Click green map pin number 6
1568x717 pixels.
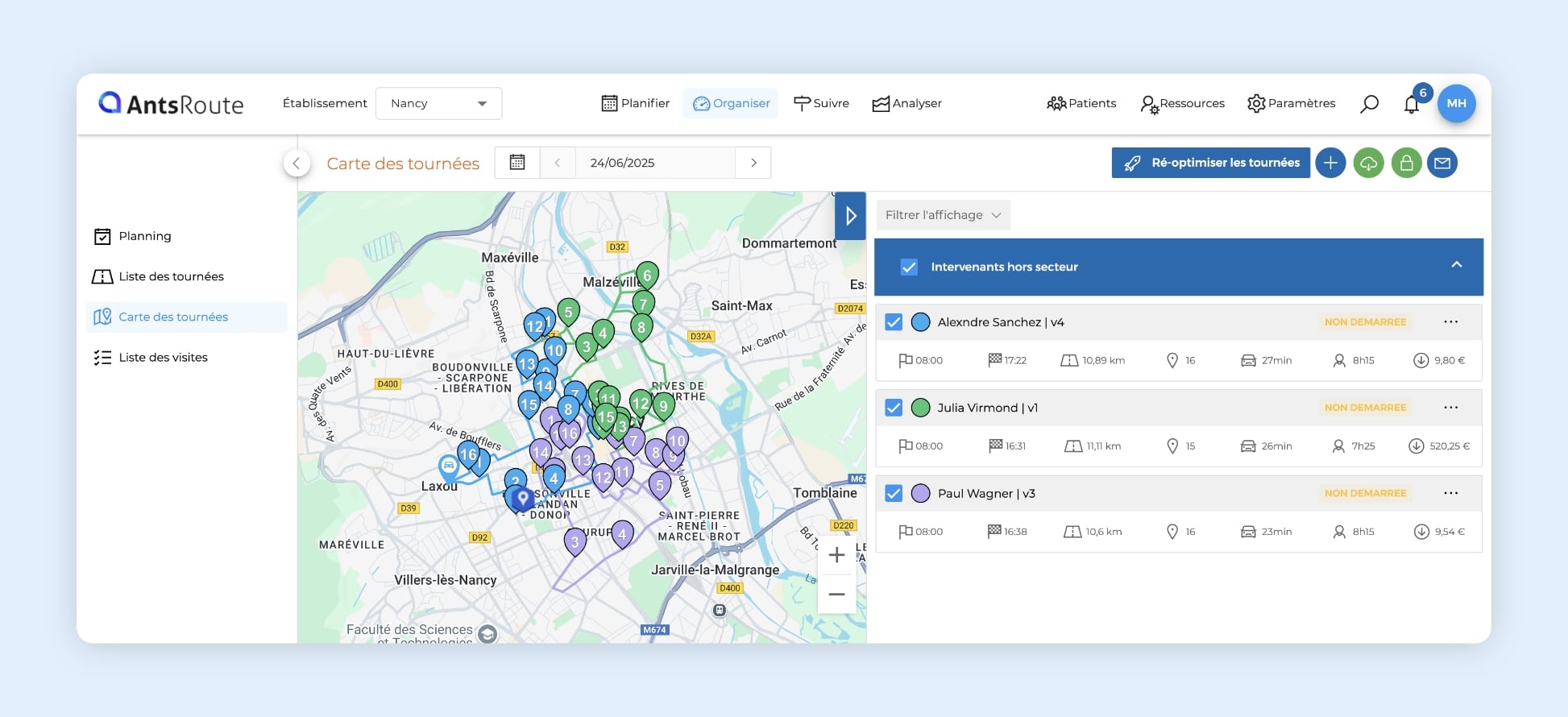coord(647,276)
